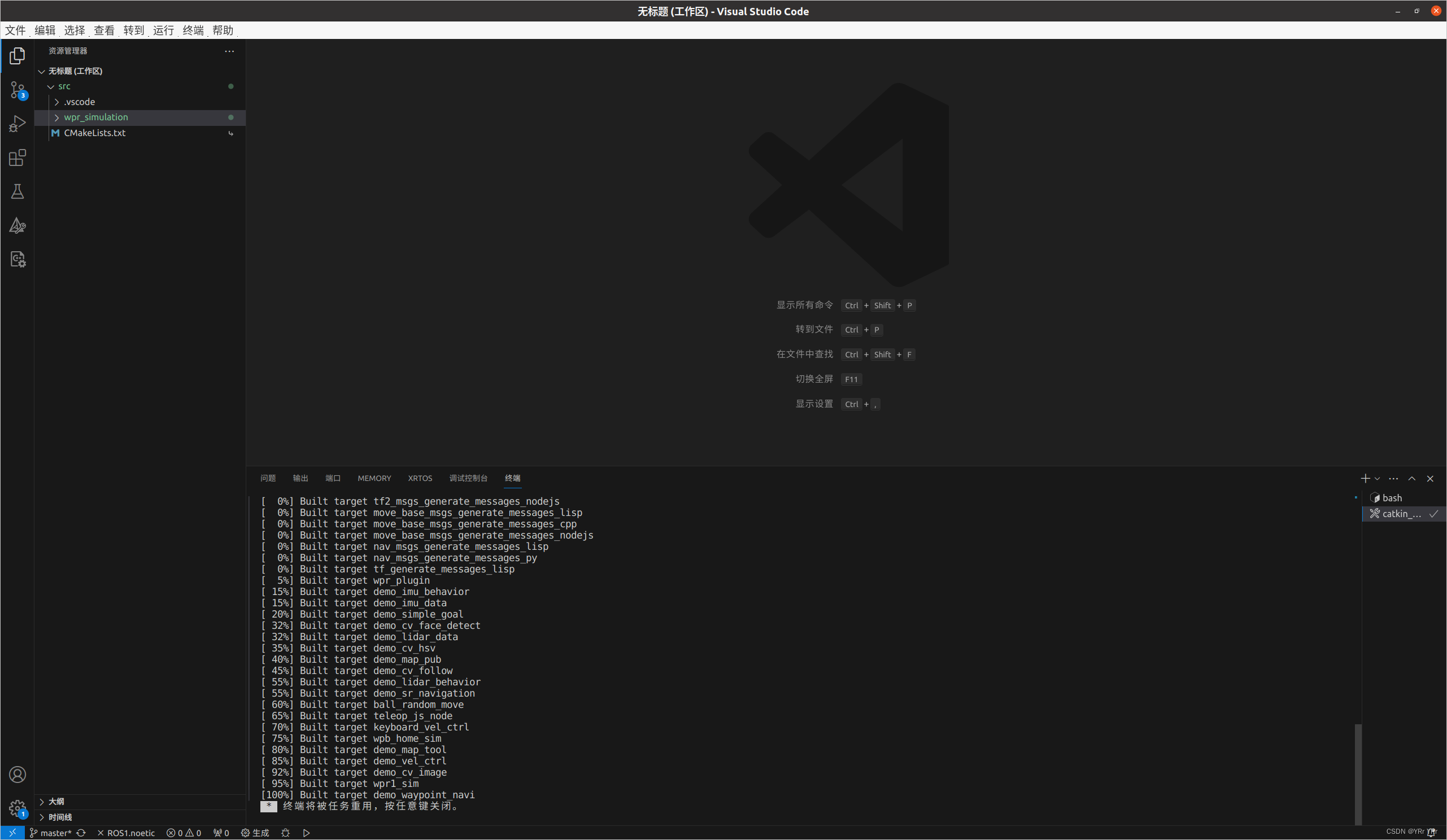The image size is (1447, 840).
Task: Open Explorer more actions ellipsis
Action: 229,51
